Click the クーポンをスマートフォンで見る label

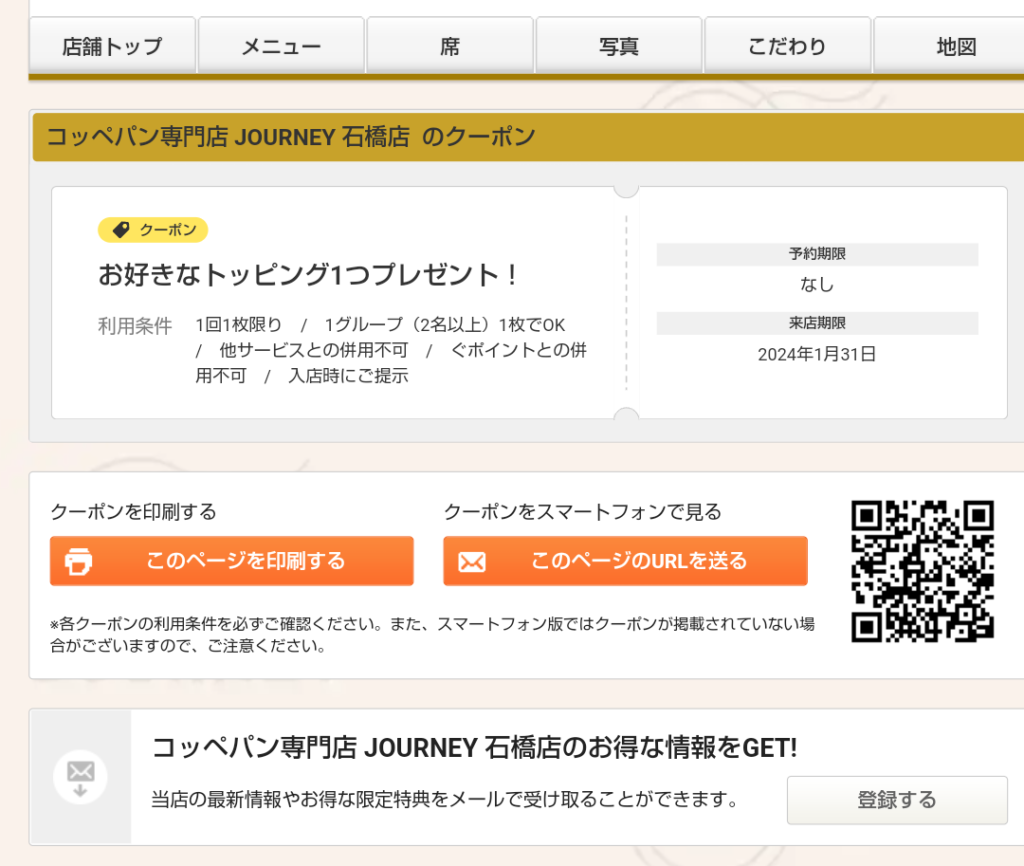coord(583,512)
